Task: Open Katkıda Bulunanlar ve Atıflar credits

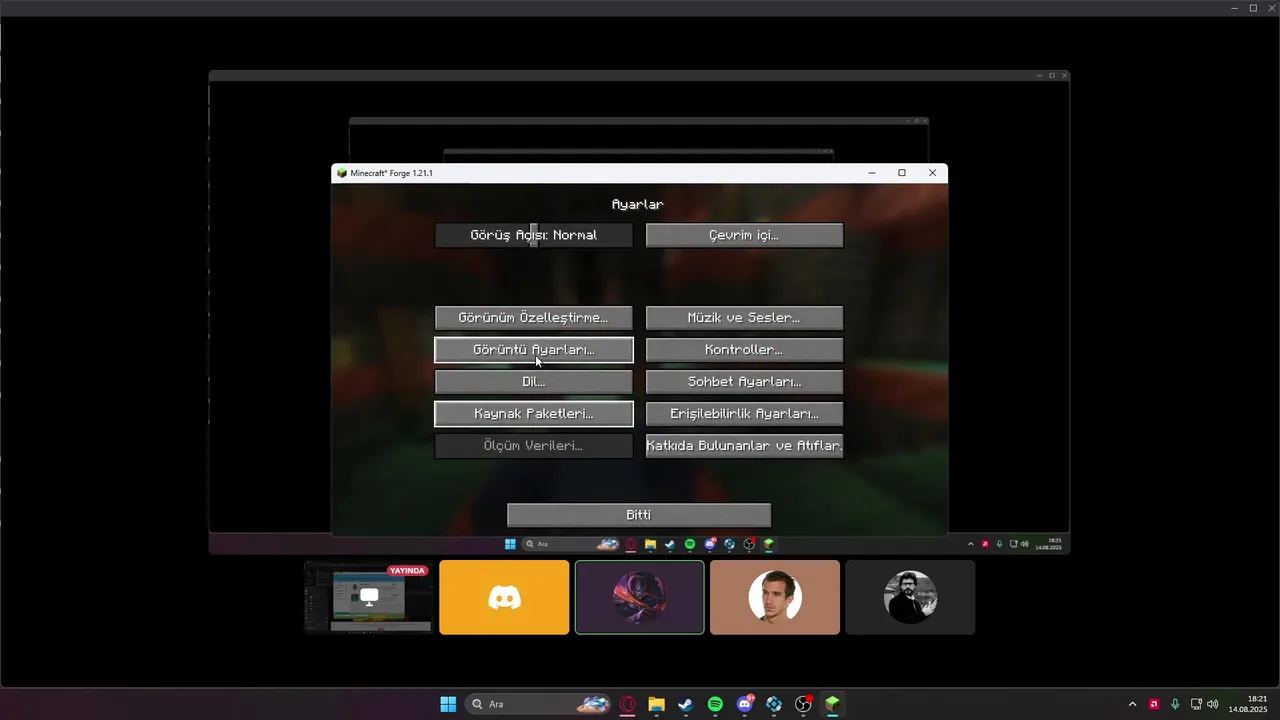Action: 744,446
